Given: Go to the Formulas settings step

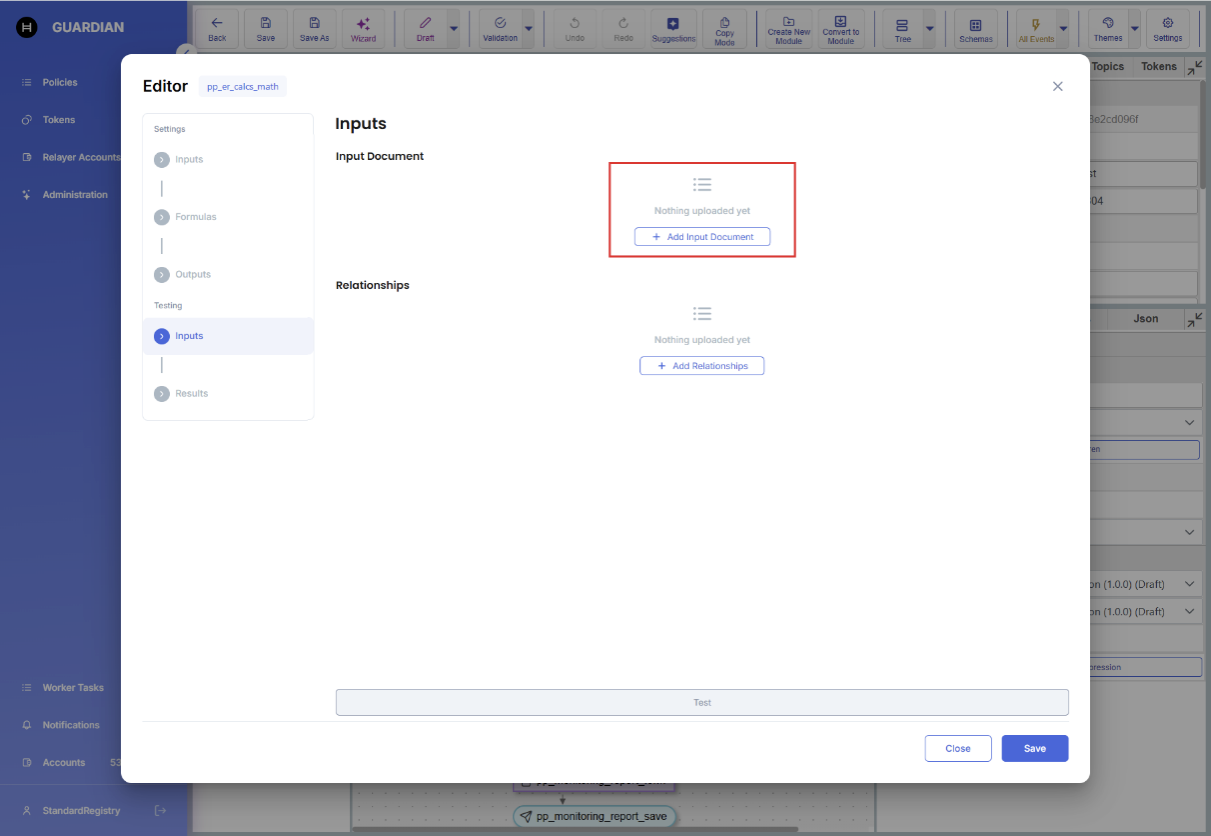Looking at the screenshot, I should 195,217.
